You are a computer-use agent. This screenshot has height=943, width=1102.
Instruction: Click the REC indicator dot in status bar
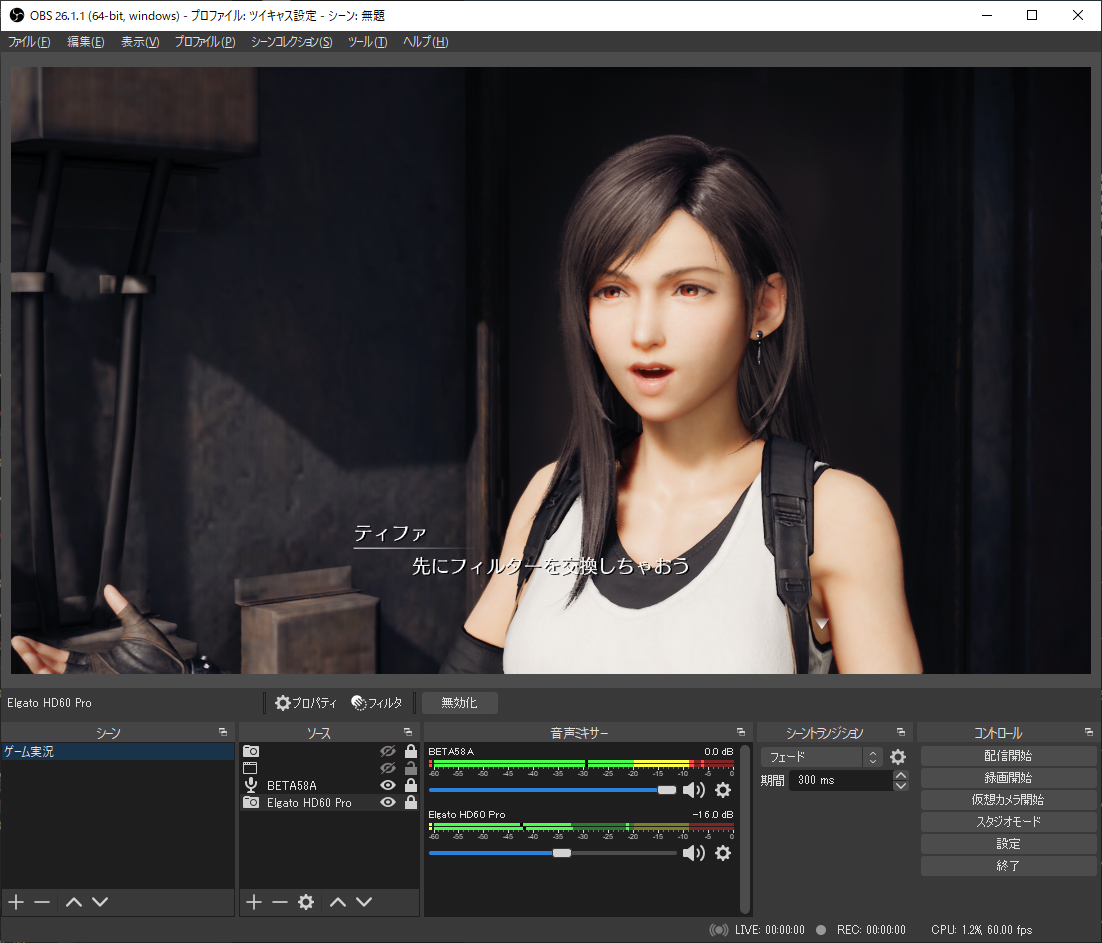point(821,930)
